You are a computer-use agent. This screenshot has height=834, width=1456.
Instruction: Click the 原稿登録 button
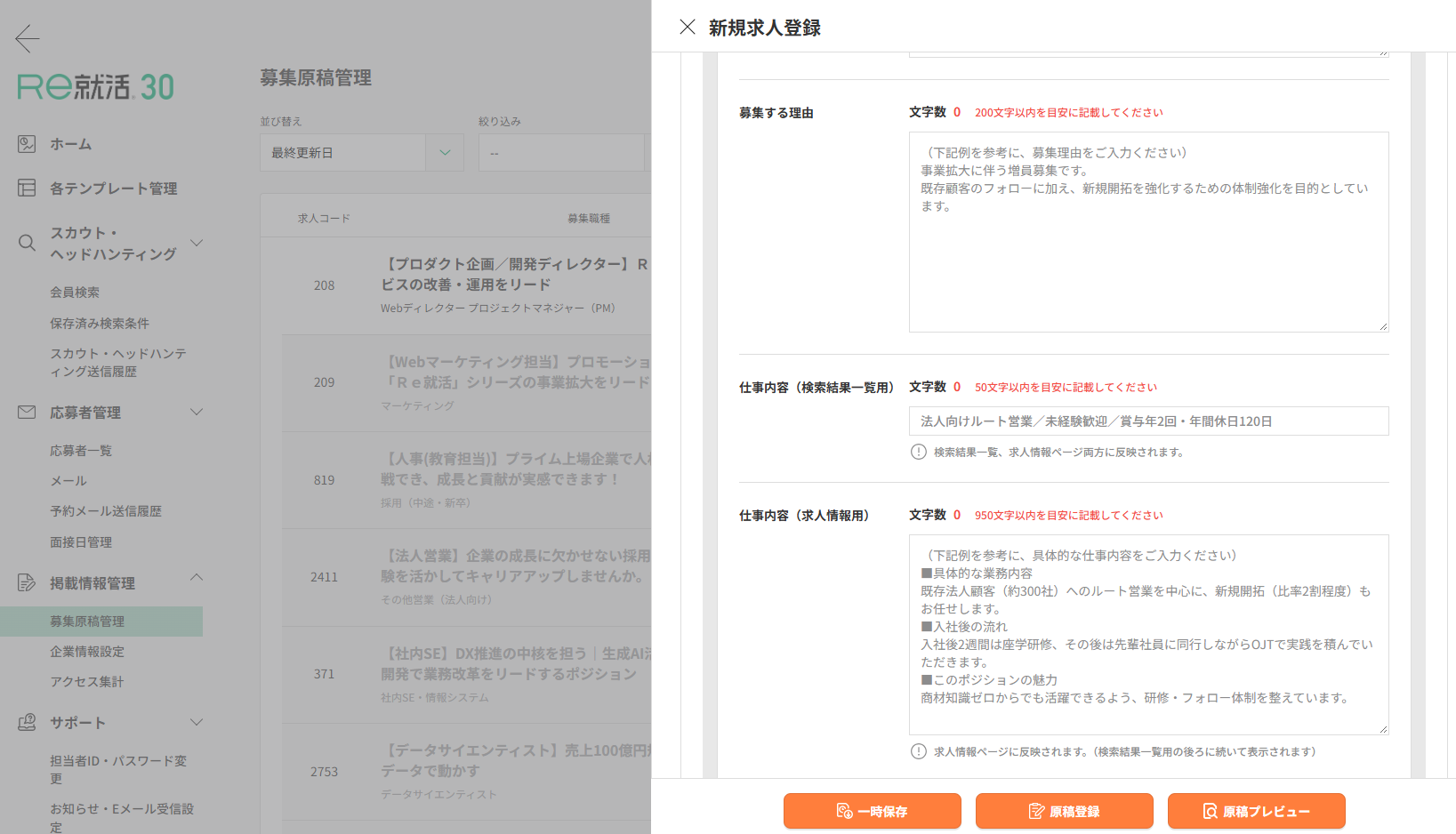(1065, 811)
